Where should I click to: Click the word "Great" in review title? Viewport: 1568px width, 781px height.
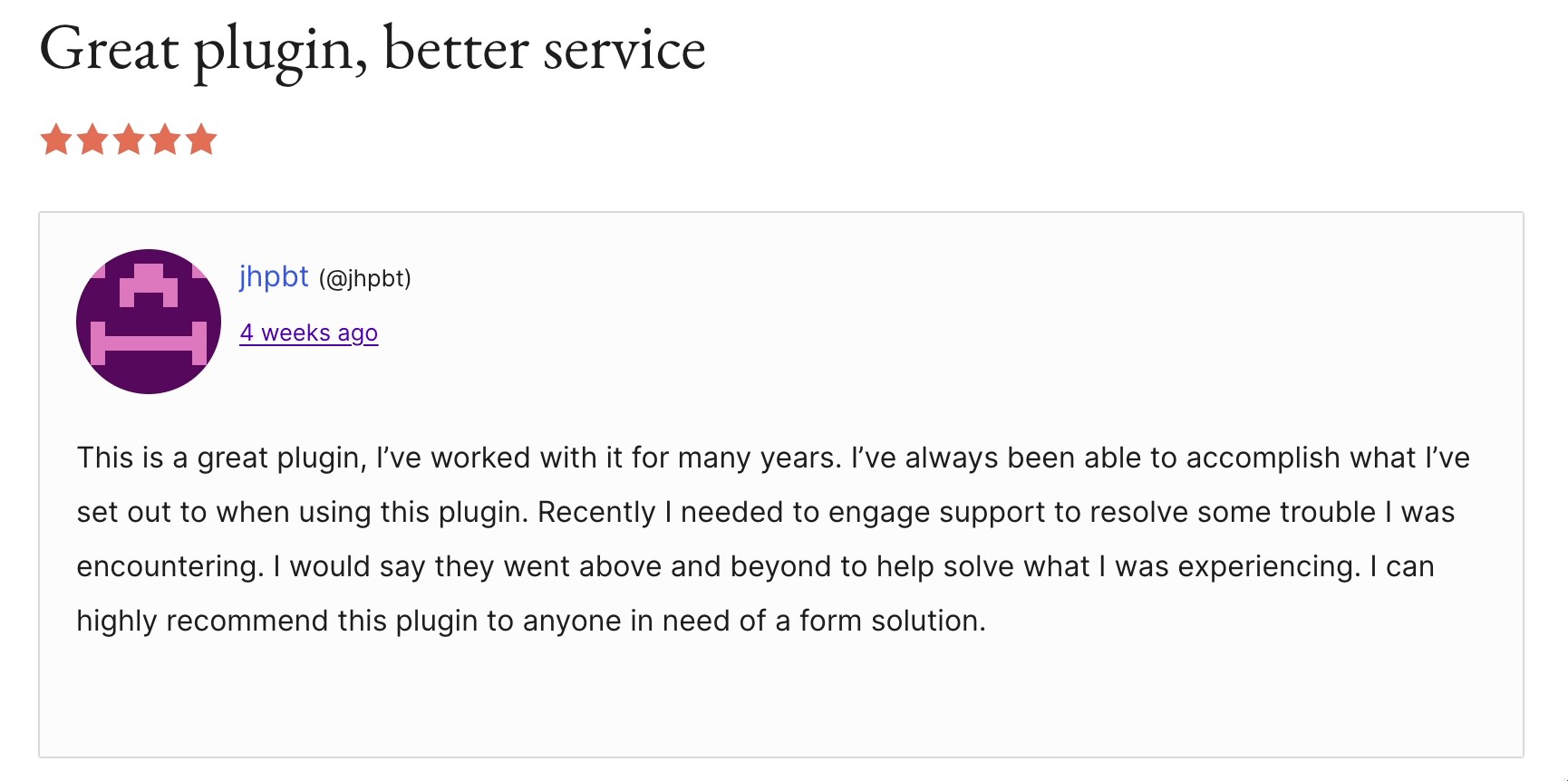109,50
